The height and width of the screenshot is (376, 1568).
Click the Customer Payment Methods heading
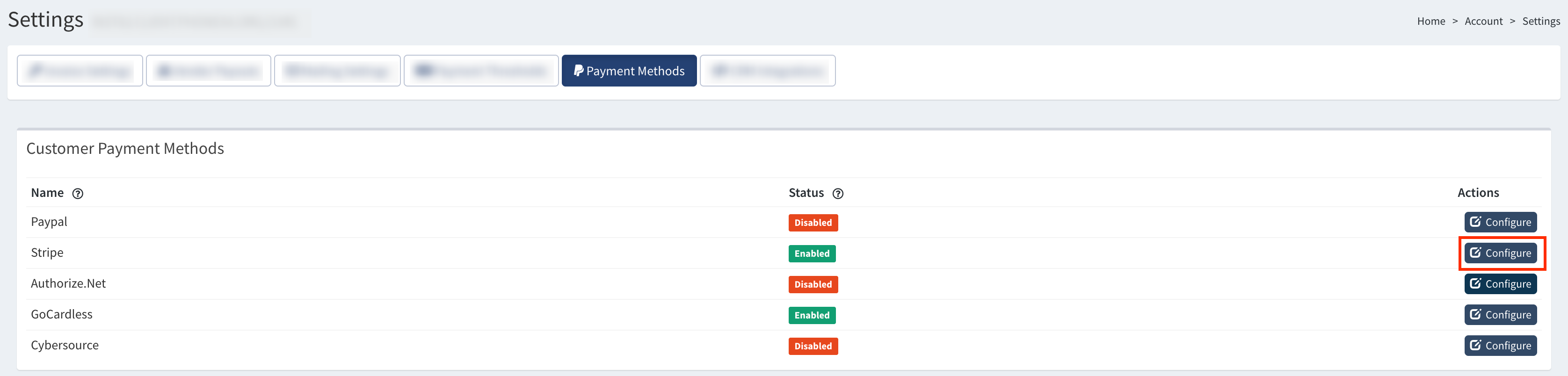point(125,148)
